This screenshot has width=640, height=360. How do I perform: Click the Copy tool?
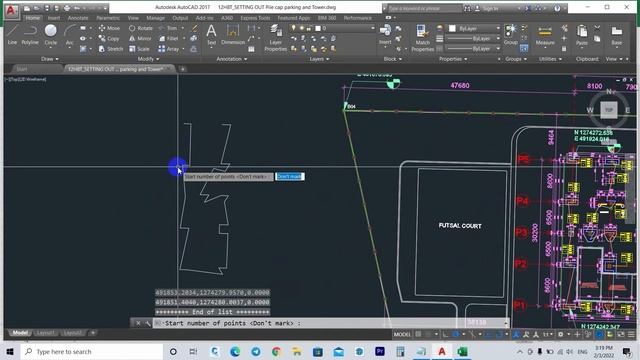pyautogui.click(x=109, y=38)
